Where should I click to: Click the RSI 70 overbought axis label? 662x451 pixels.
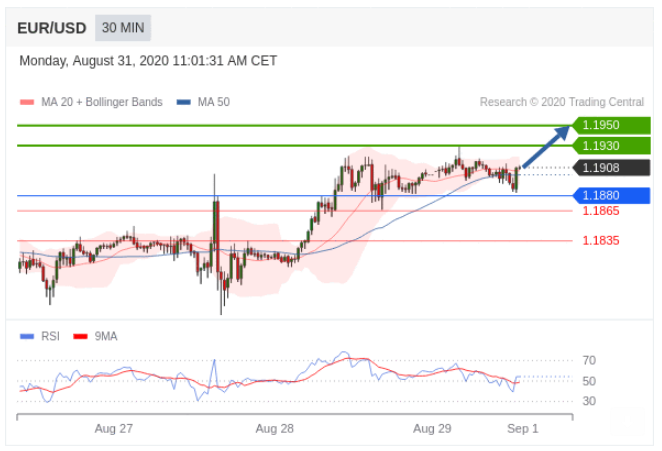pyautogui.click(x=589, y=360)
